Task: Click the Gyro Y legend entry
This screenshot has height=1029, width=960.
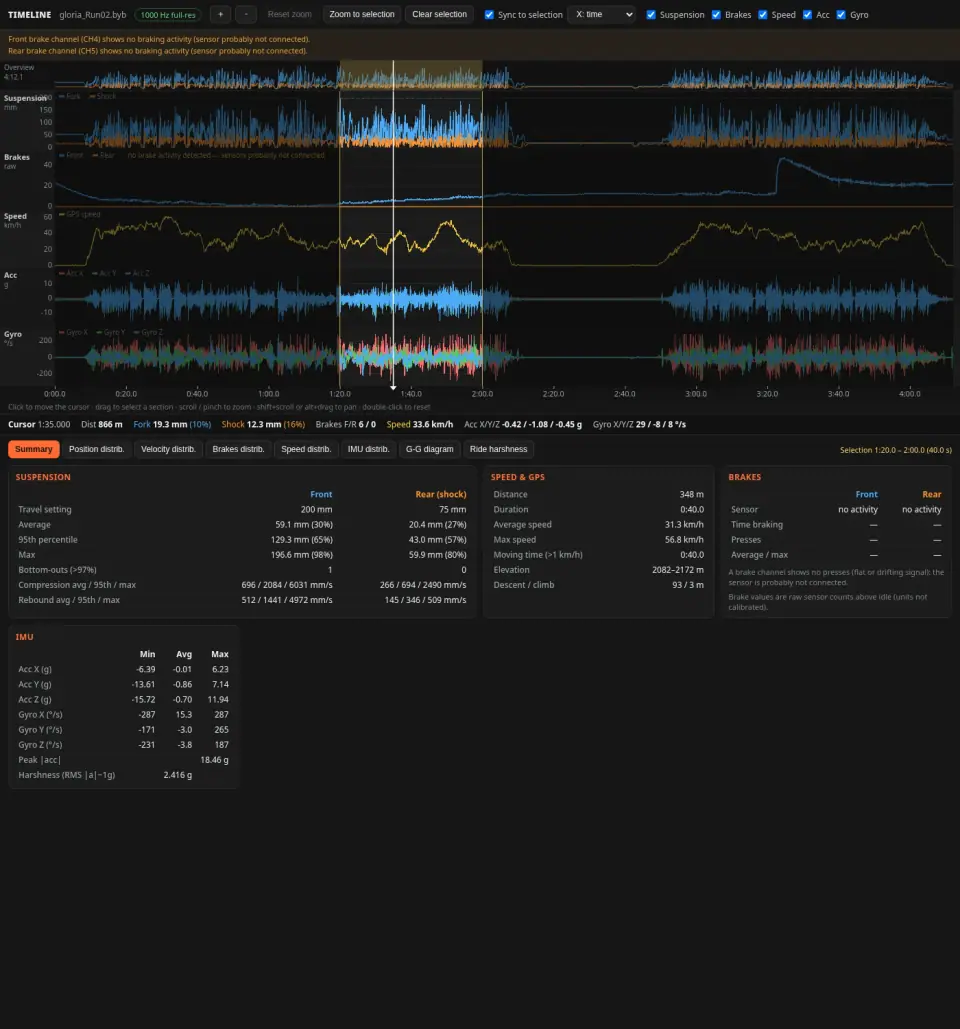Action: point(110,333)
